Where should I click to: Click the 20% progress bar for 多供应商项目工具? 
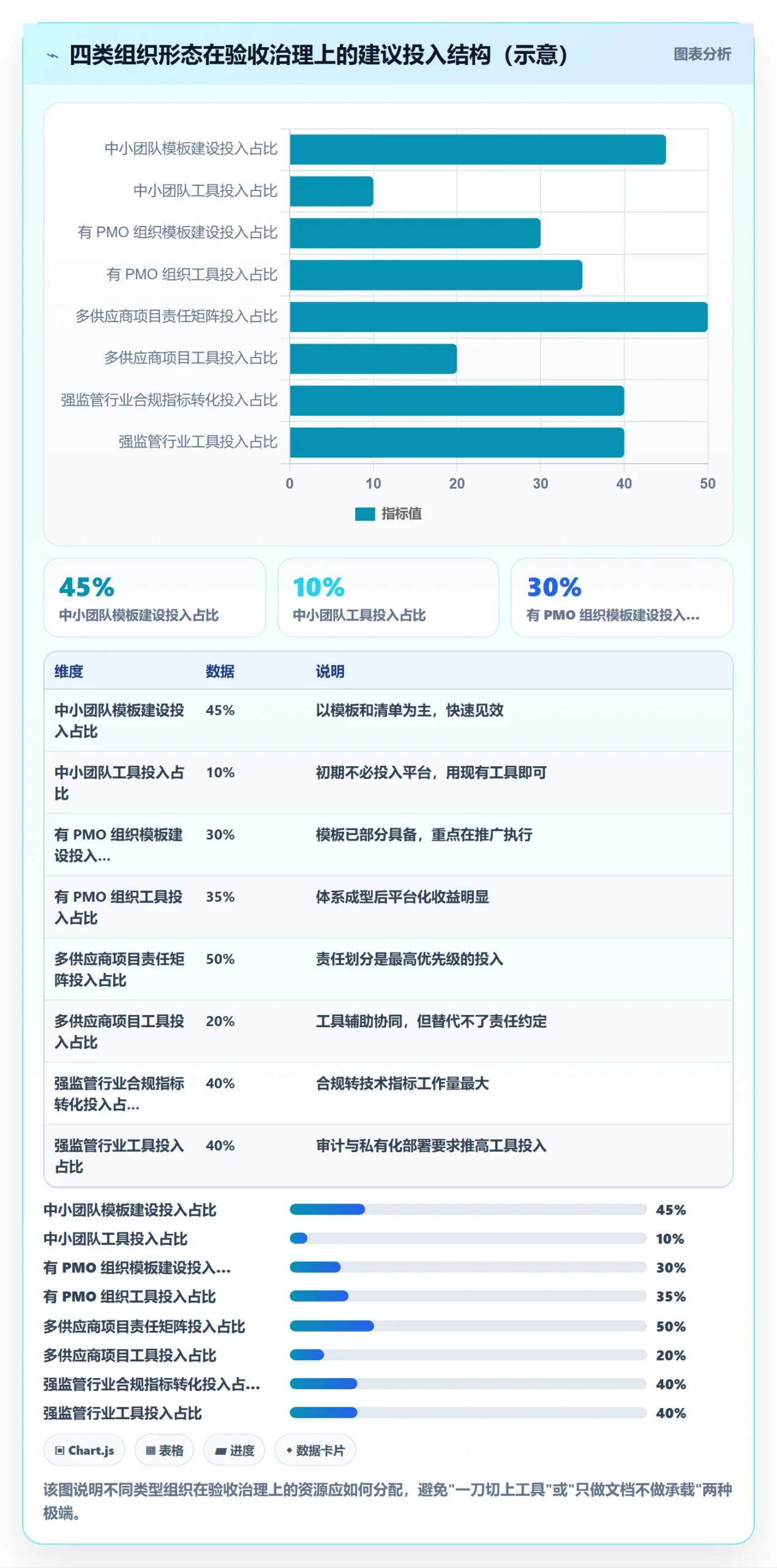pyautogui.click(x=468, y=1354)
